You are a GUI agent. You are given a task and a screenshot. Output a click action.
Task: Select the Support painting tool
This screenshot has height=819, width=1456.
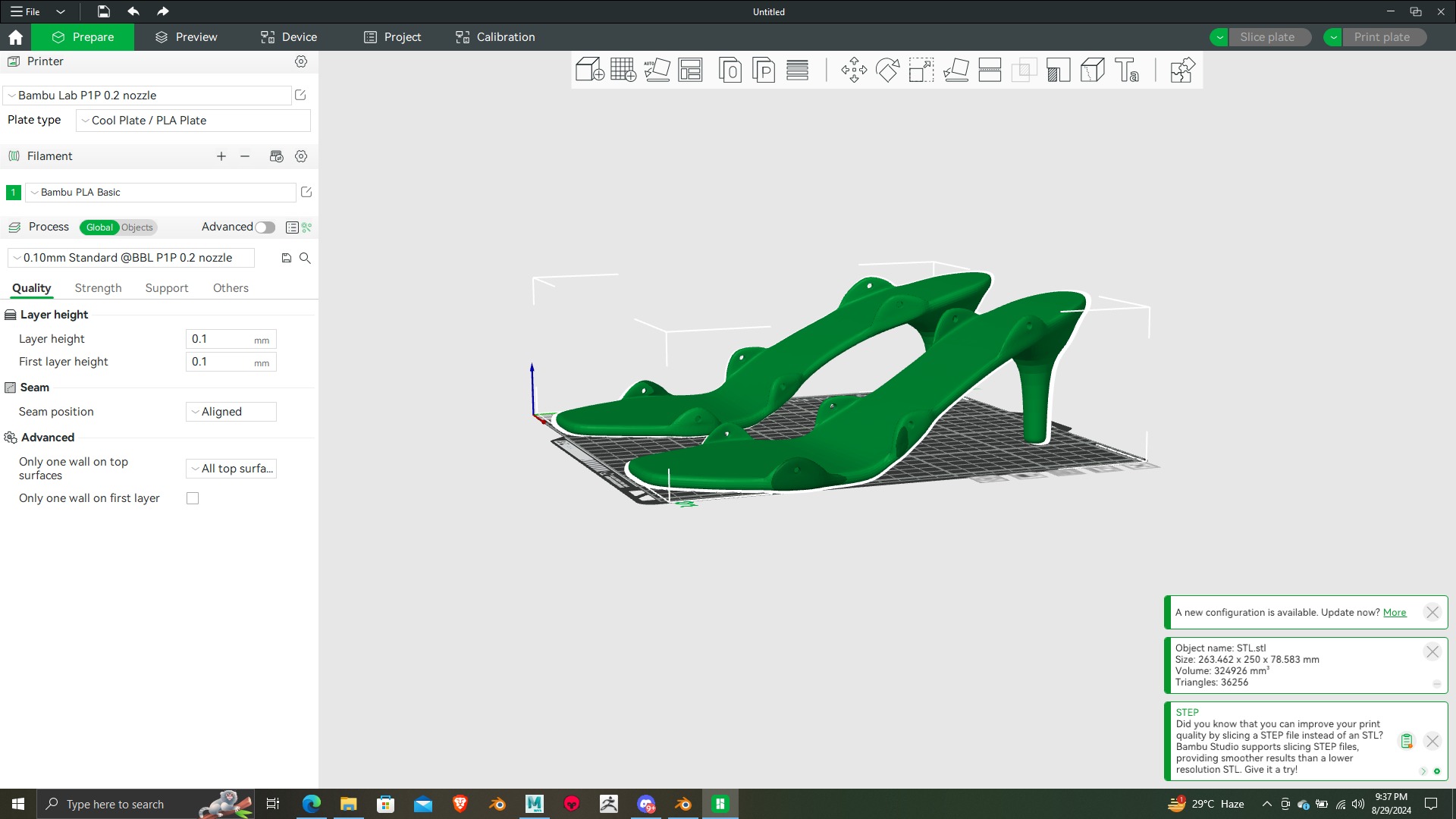coord(1058,70)
